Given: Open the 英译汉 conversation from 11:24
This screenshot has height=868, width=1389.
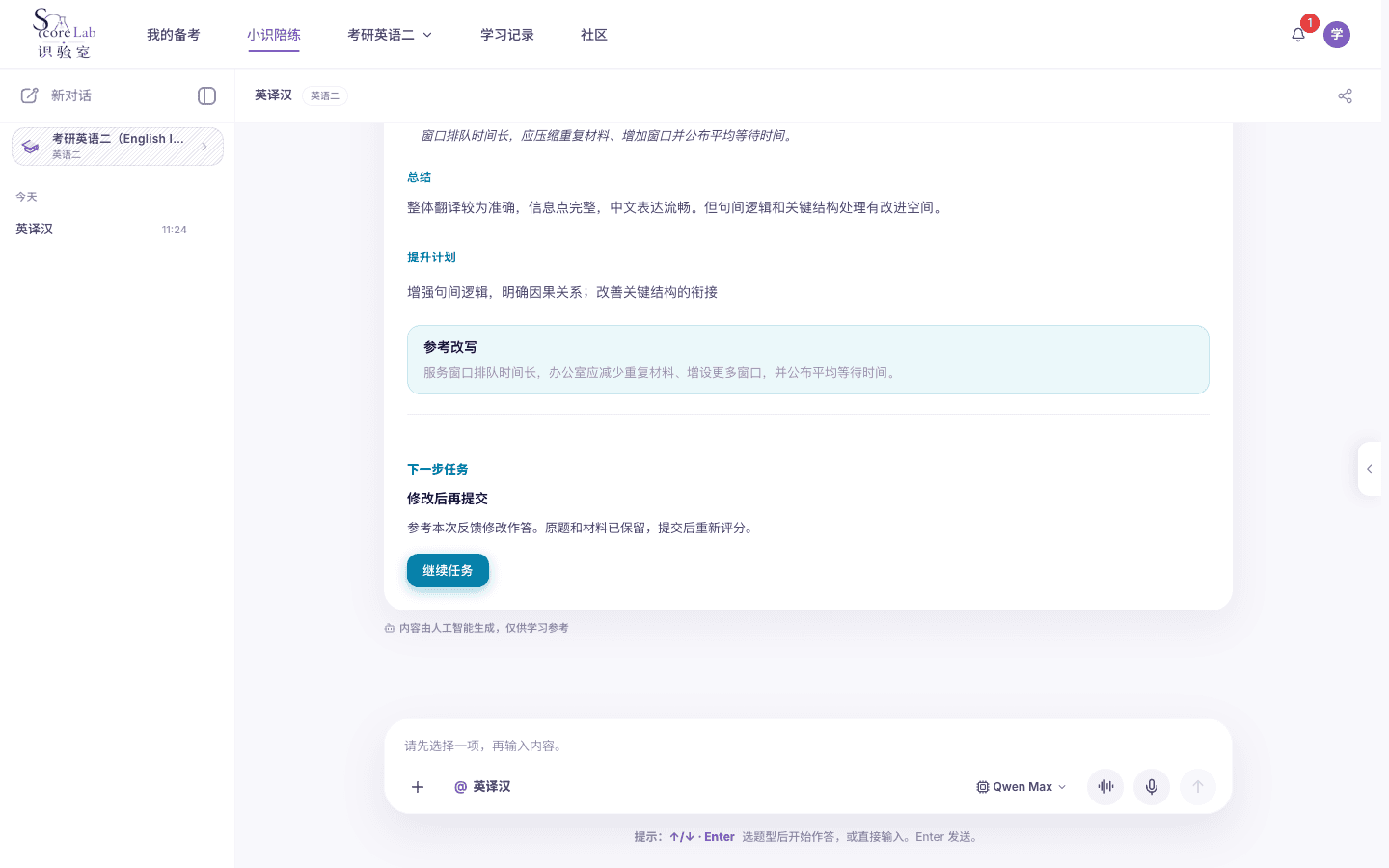Looking at the screenshot, I should click(x=101, y=230).
